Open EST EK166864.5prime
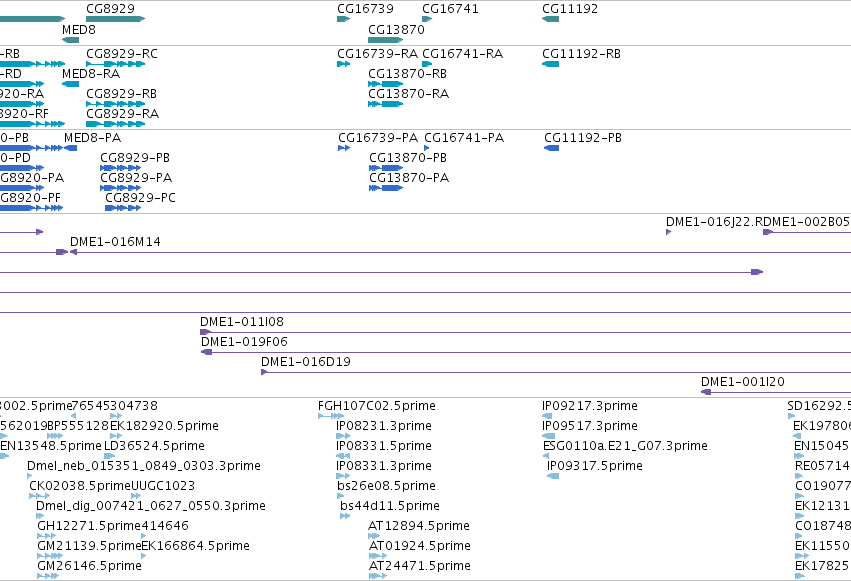This screenshot has width=851, height=581. (x=144, y=557)
